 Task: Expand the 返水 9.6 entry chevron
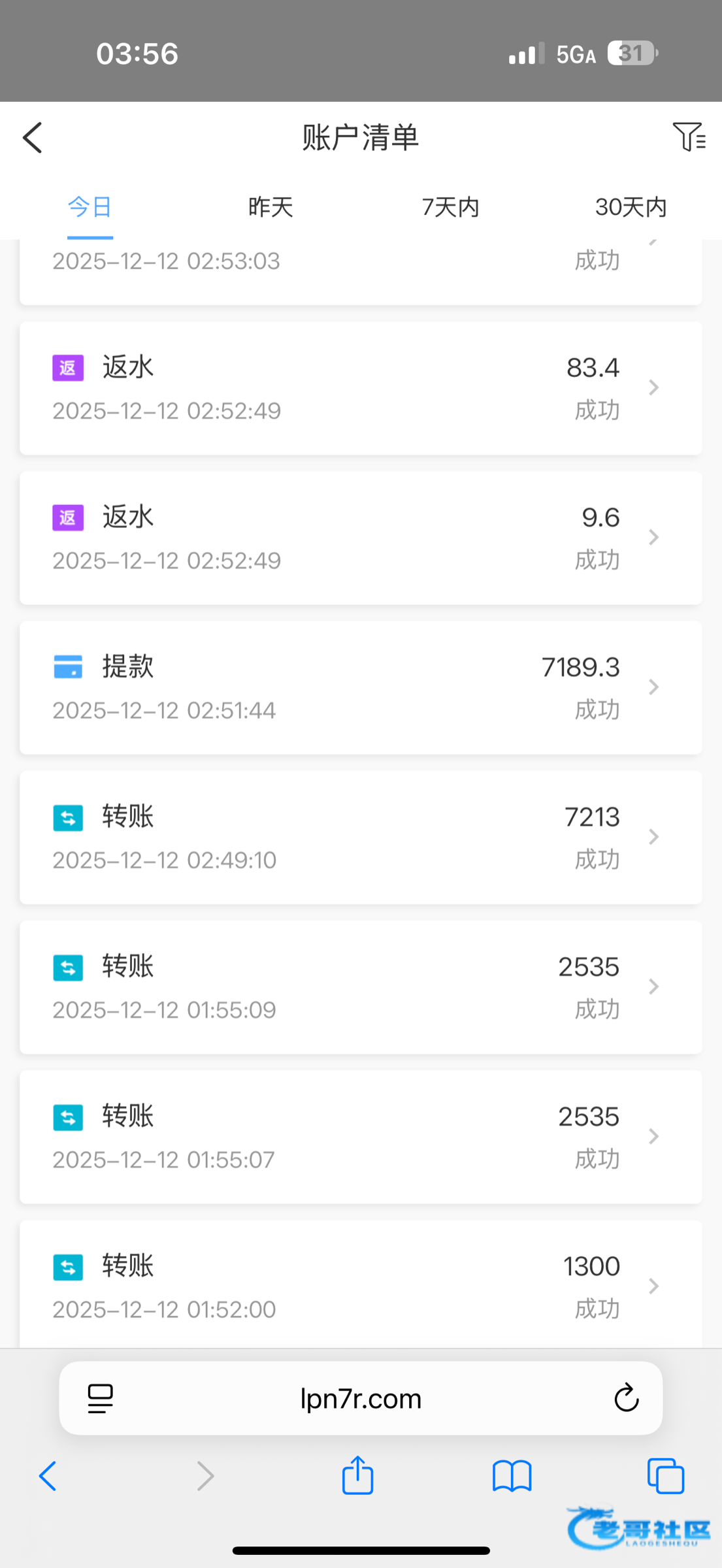tap(653, 537)
